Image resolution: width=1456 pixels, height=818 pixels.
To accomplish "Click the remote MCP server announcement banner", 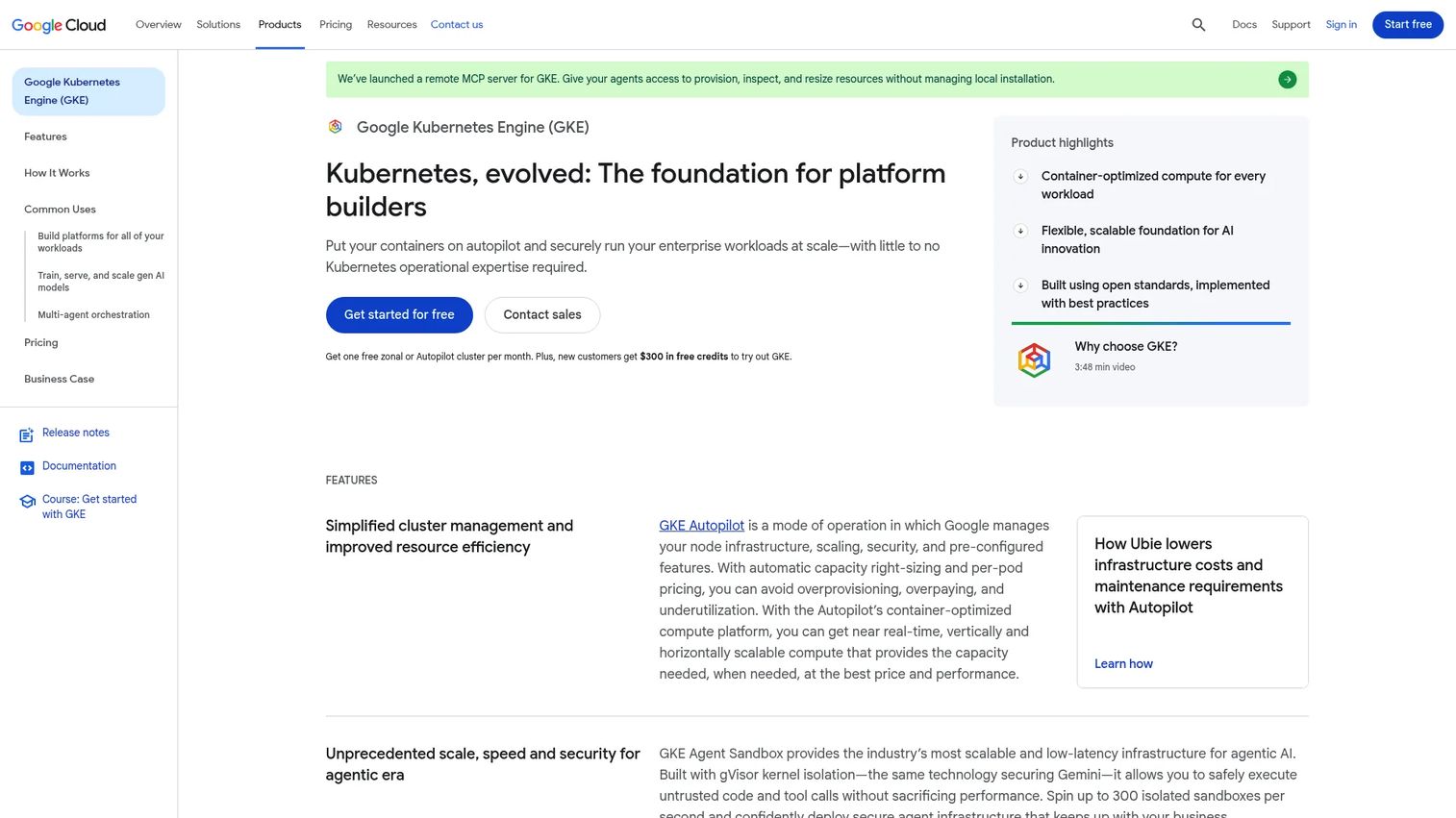I will (x=816, y=80).
